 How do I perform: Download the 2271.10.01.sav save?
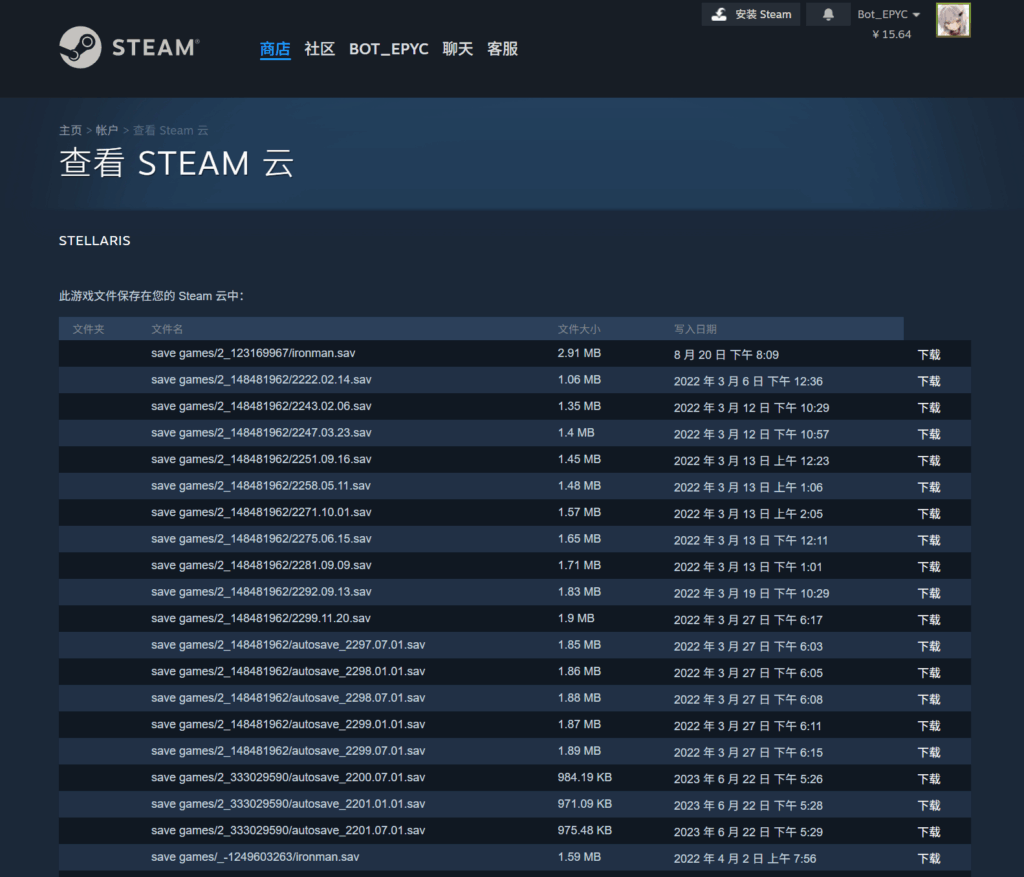(x=929, y=514)
